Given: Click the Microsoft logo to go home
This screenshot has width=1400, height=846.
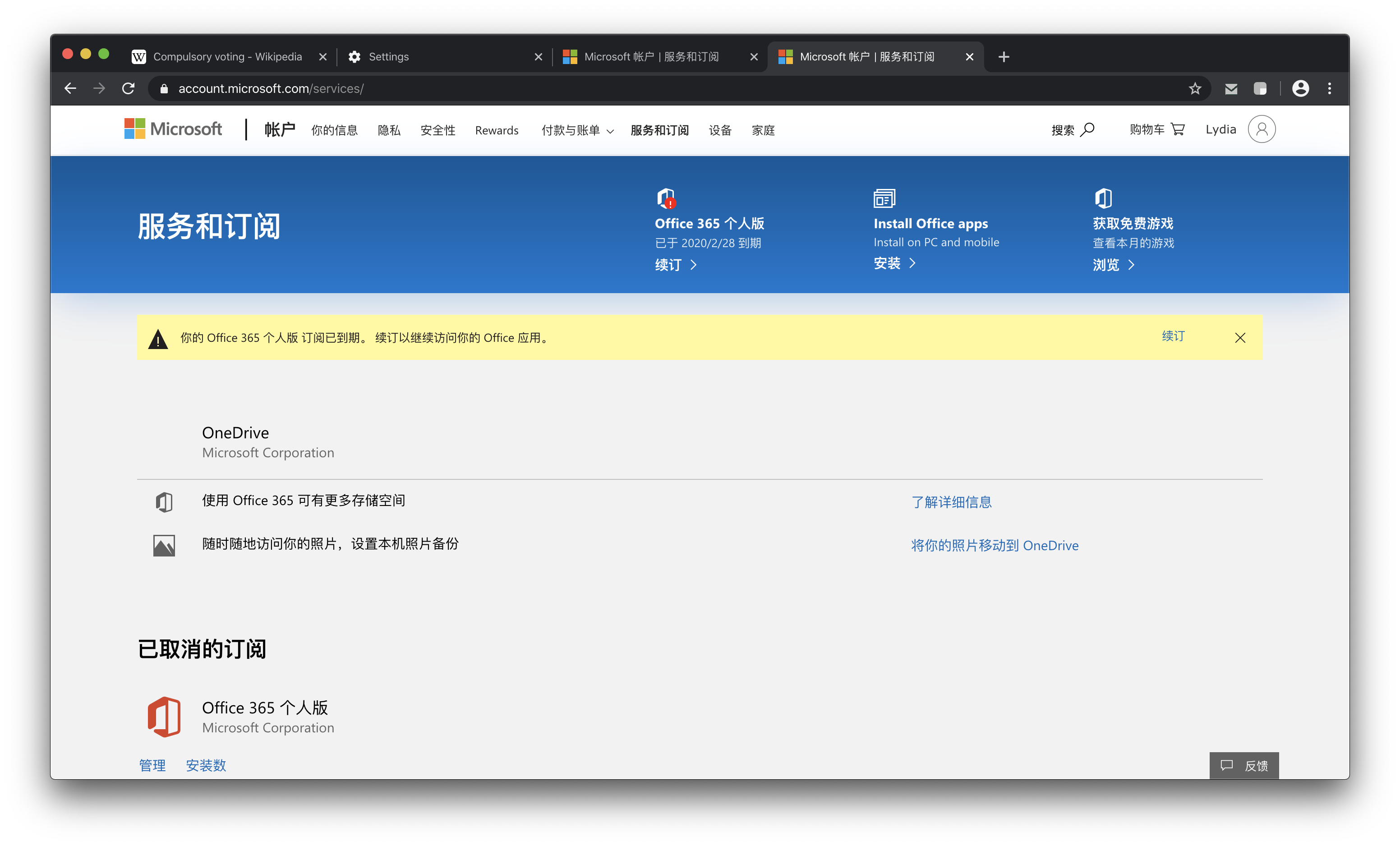Looking at the screenshot, I should coord(173,129).
